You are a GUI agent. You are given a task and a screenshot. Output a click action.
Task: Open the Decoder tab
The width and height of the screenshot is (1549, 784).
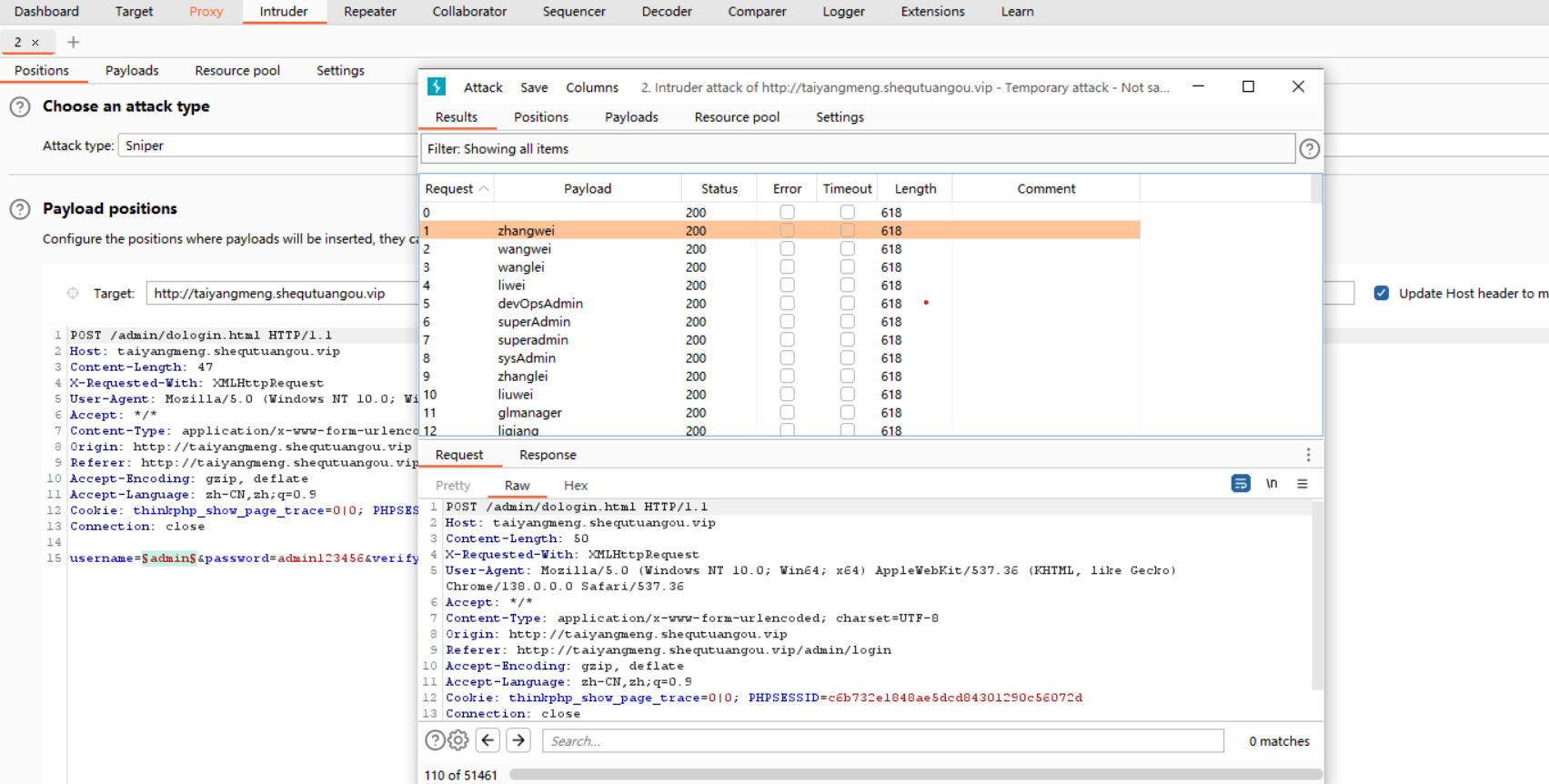point(667,12)
